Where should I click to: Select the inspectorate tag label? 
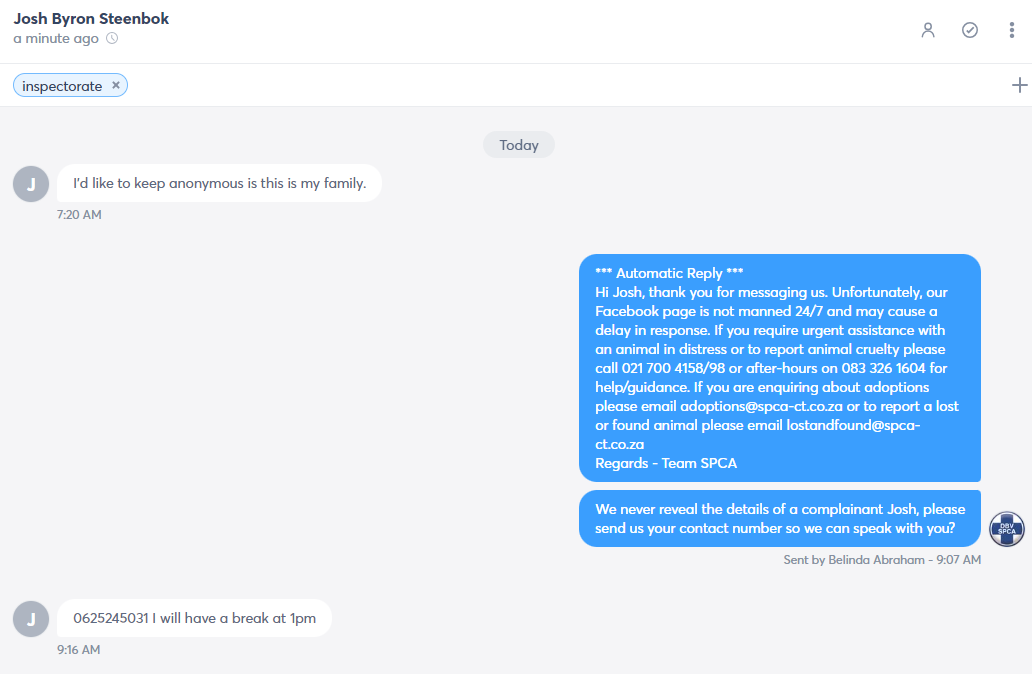coord(62,86)
